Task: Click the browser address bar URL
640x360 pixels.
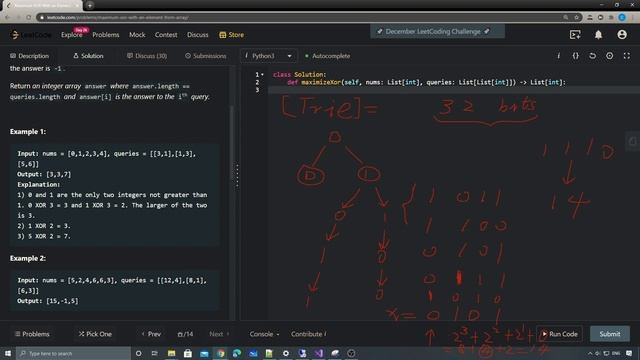Action: 117,18
